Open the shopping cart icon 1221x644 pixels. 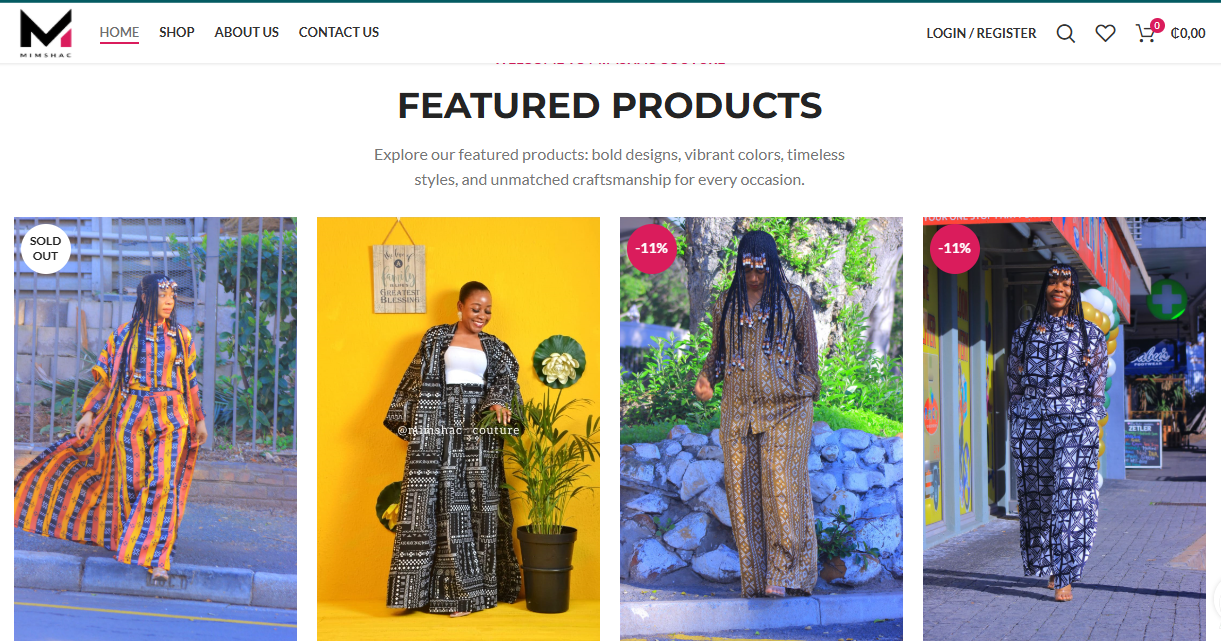click(x=1145, y=34)
